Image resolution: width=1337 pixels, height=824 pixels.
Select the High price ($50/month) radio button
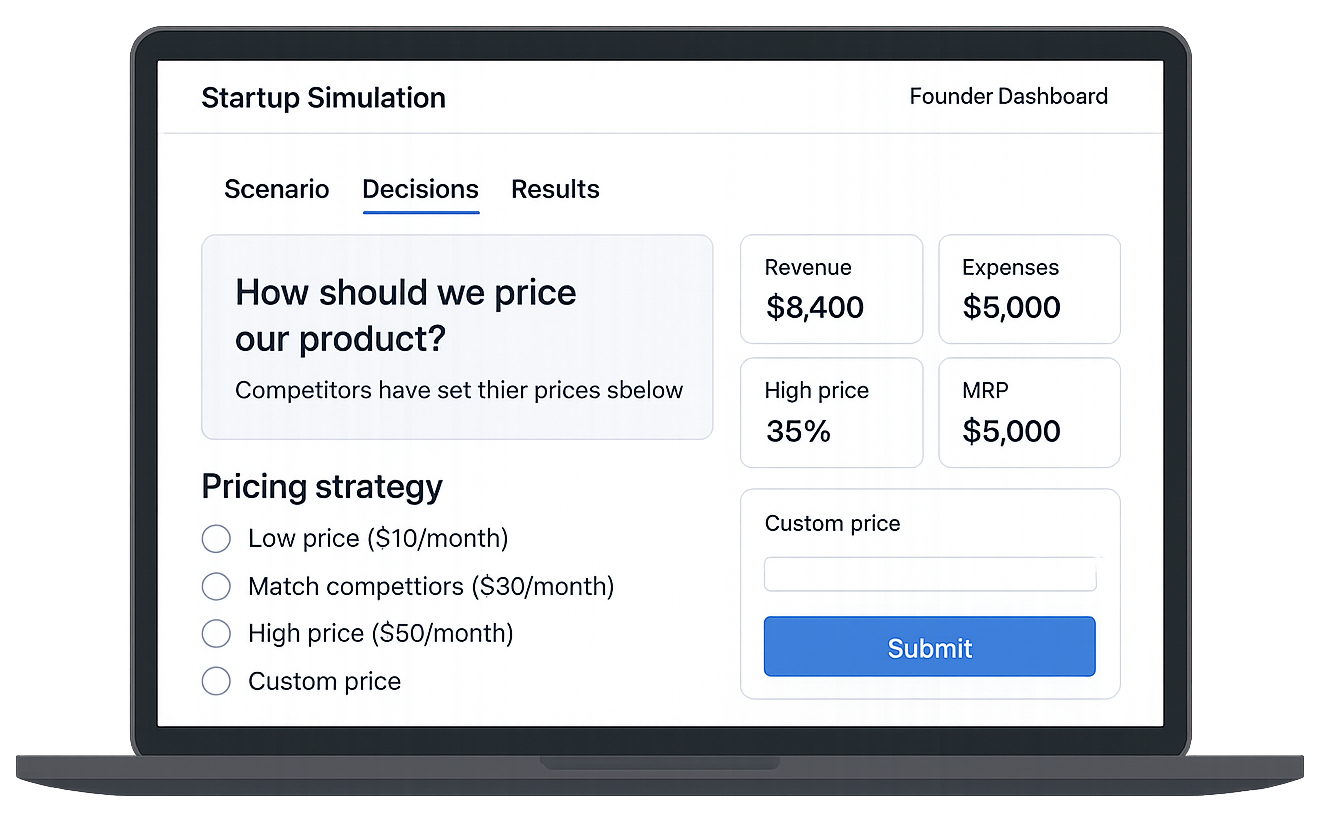216,633
